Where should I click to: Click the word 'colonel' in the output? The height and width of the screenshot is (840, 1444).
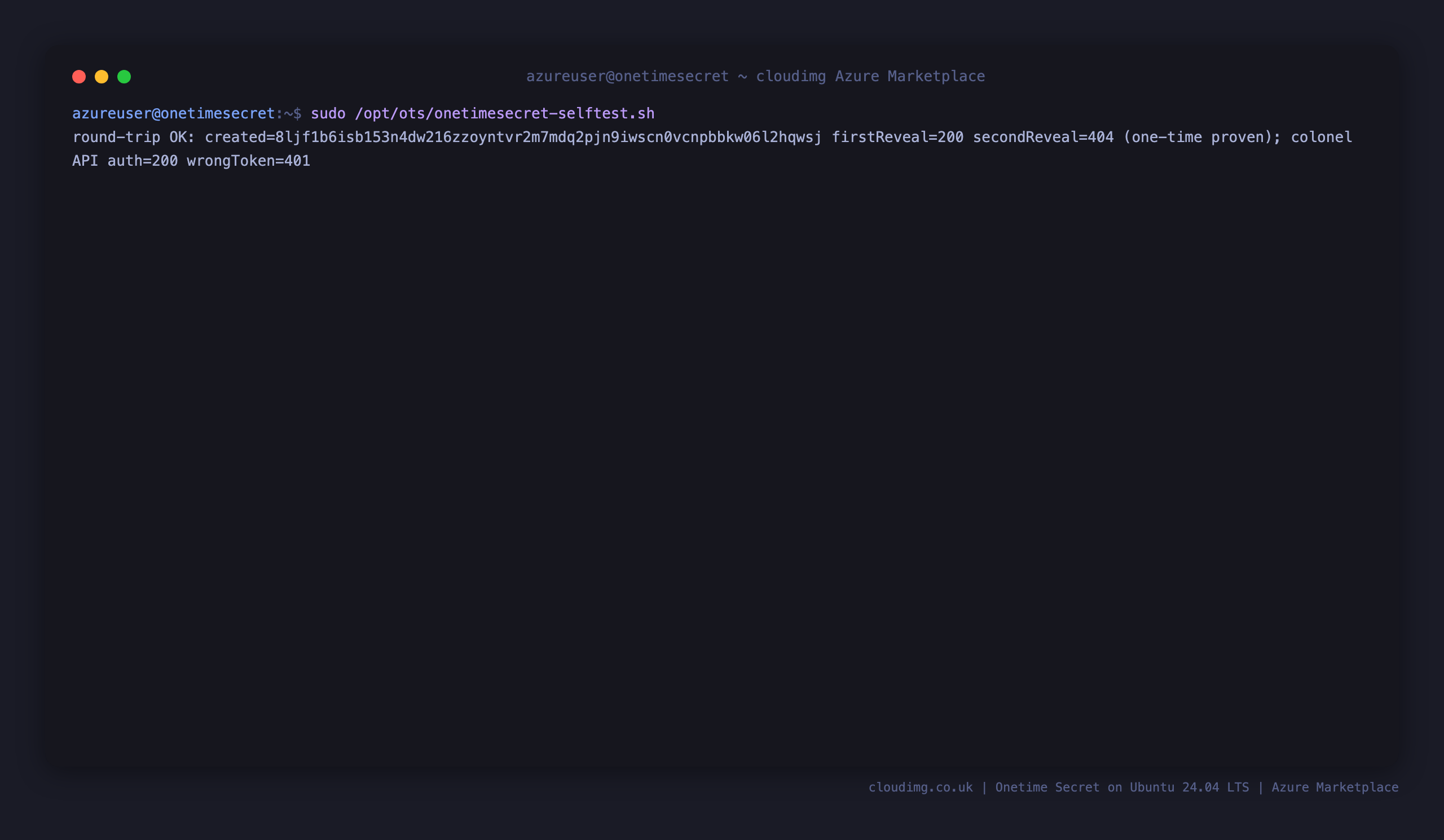[x=1322, y=138]
